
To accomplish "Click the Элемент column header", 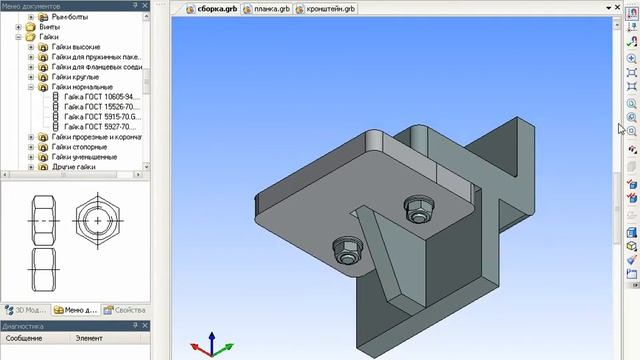I will point(105,338).
